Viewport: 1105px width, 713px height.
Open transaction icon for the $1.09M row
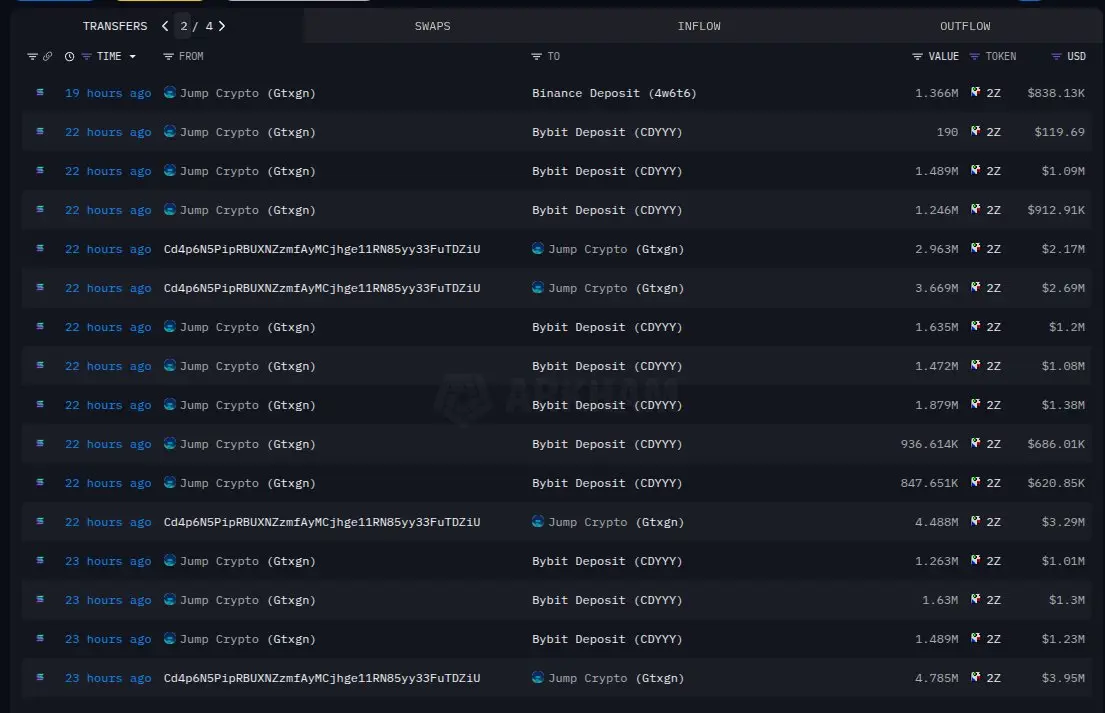40,170
